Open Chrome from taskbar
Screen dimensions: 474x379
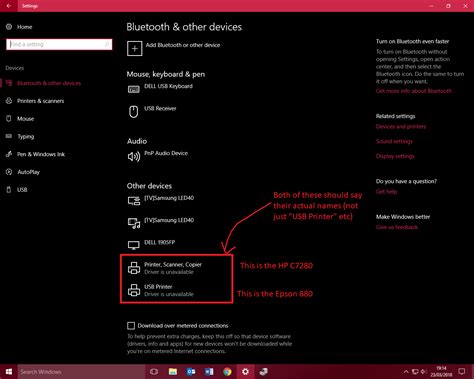pos(227,371)
